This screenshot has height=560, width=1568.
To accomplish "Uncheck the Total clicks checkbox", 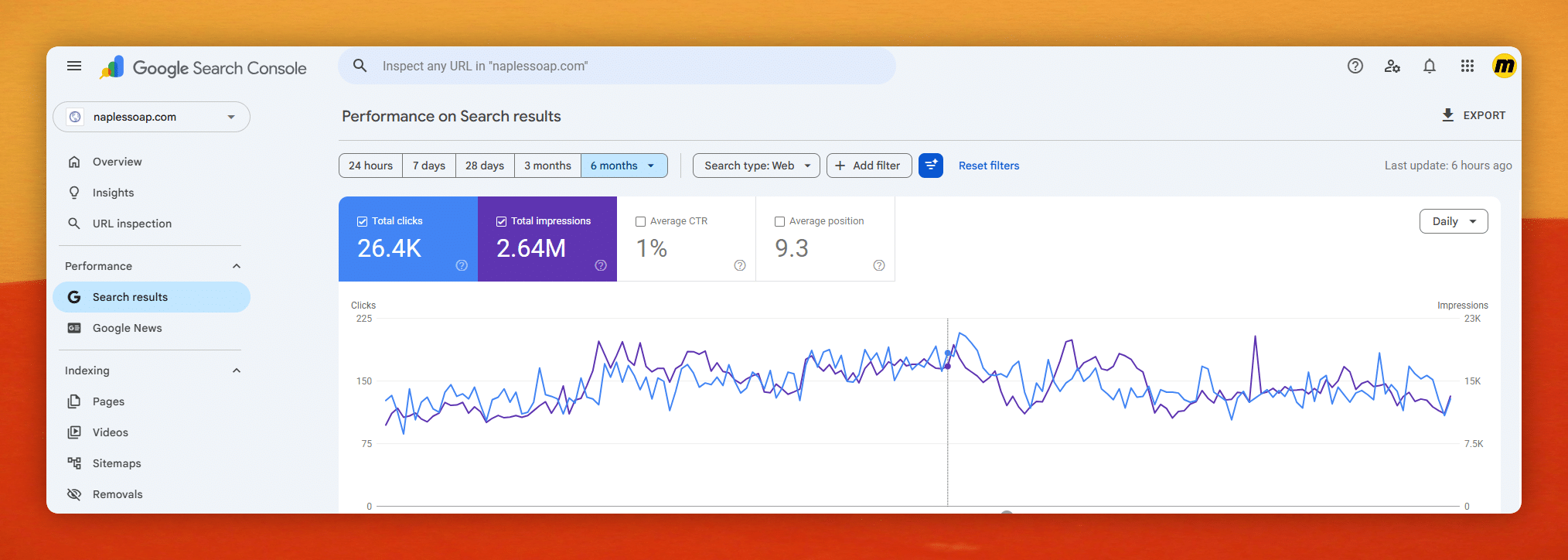I will pyautogui.click(x=362, y=221).
